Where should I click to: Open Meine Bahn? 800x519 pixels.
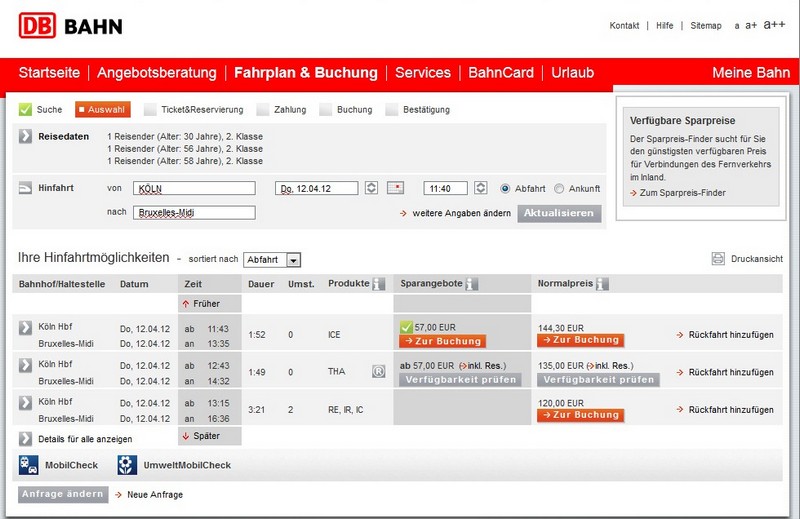click(x=751, y=72)
